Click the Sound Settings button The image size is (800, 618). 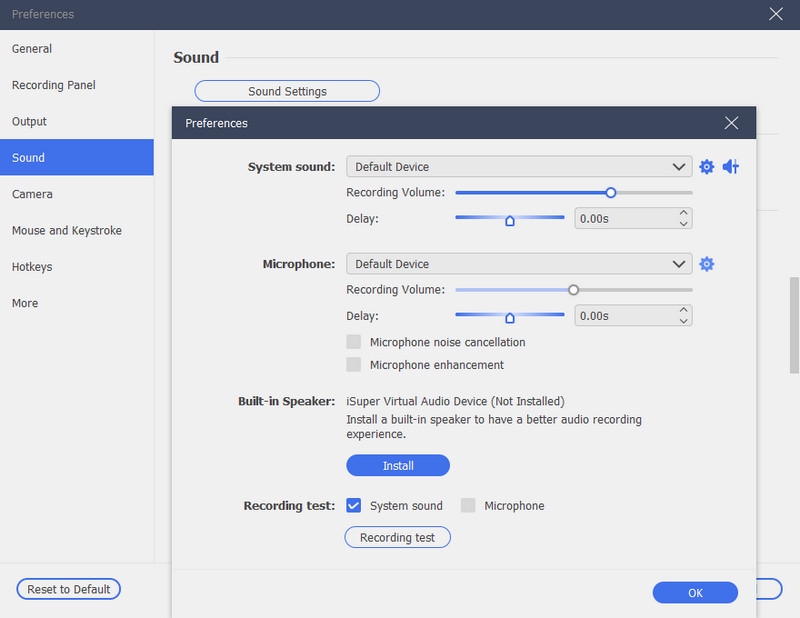click(287, 90)
